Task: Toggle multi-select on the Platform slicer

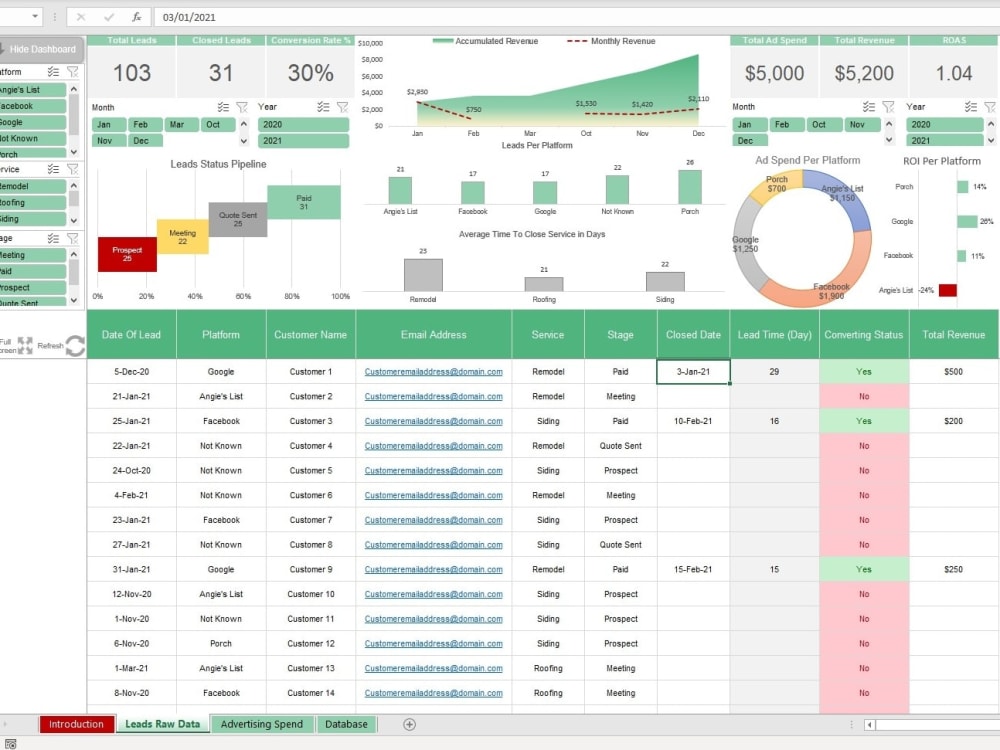Action: pos(54,71)
